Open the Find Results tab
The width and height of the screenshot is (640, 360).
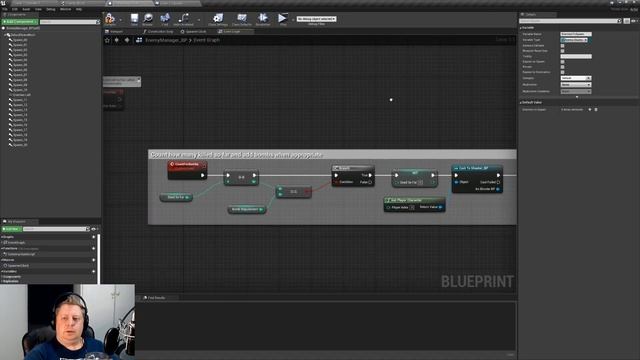click(x=157, y=298)
